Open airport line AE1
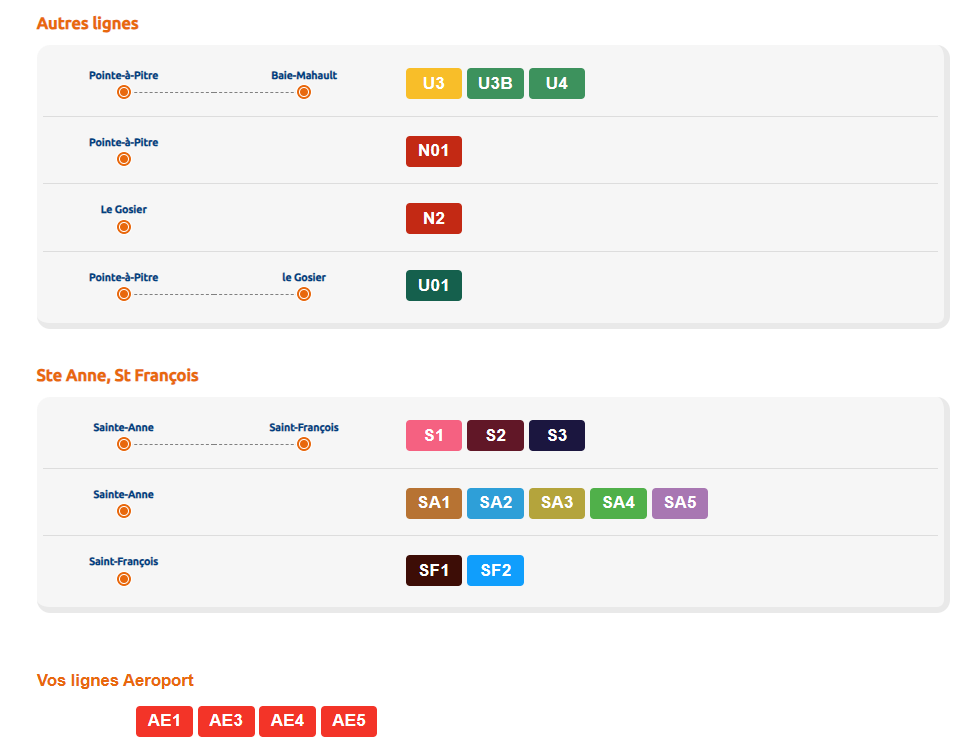Image resolution: width=967 pixels, height=755 pixels. pos(164,721)
